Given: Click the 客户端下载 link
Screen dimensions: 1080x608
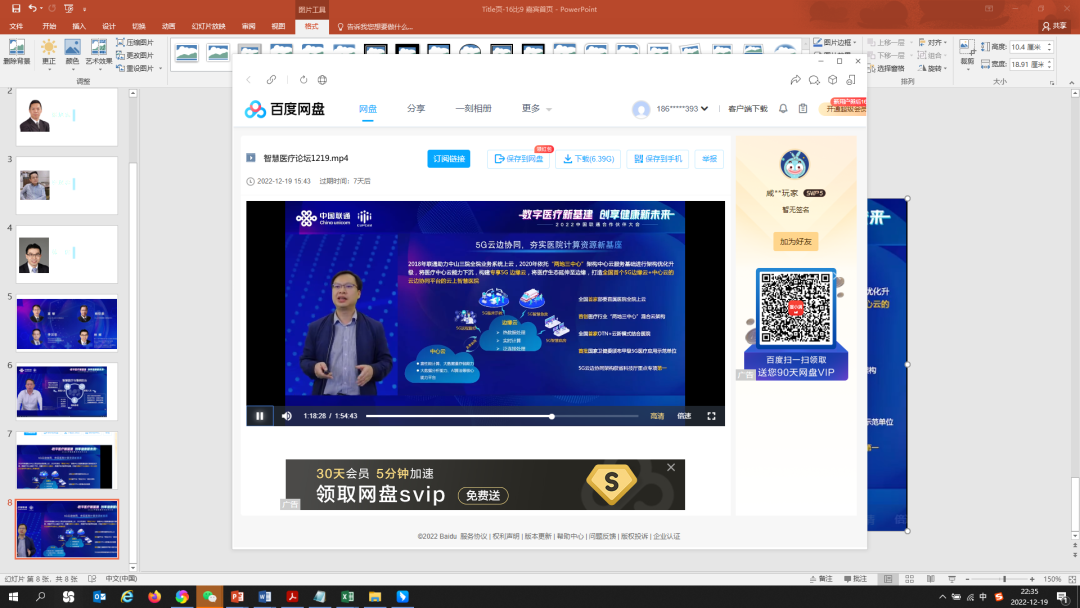Looking at the screenshot, I should click(747, 109).
